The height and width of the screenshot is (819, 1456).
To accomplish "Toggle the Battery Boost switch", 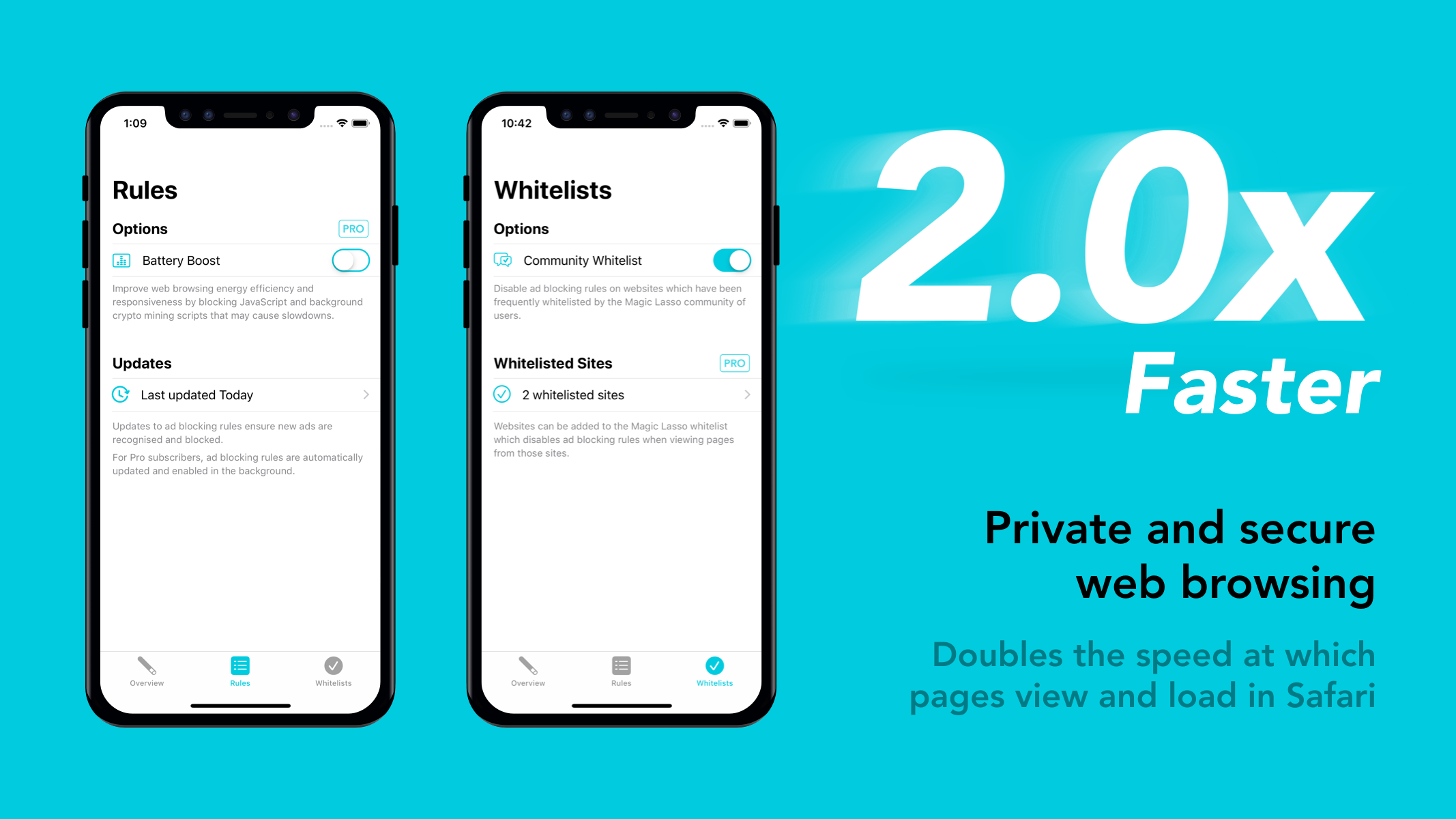I will tap(351, 260).
